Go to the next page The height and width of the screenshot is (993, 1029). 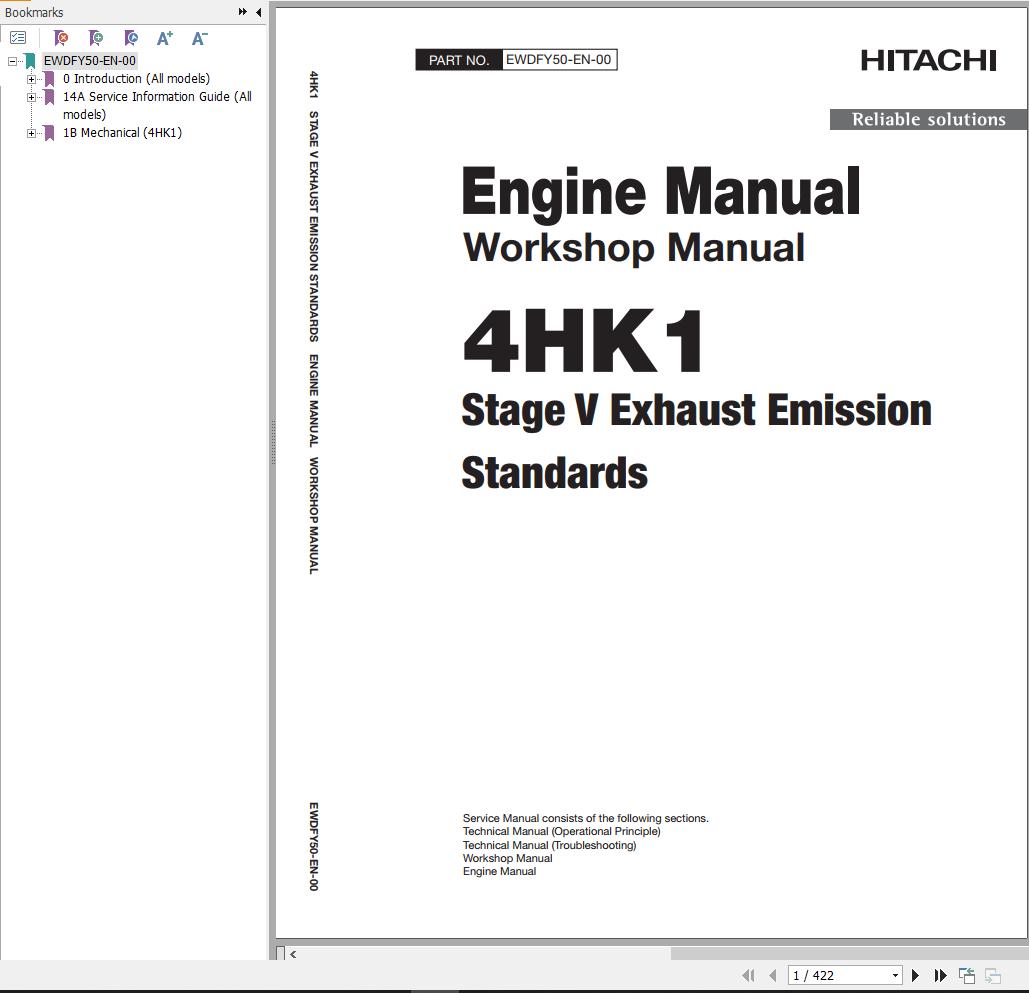[x=915, y=975]
